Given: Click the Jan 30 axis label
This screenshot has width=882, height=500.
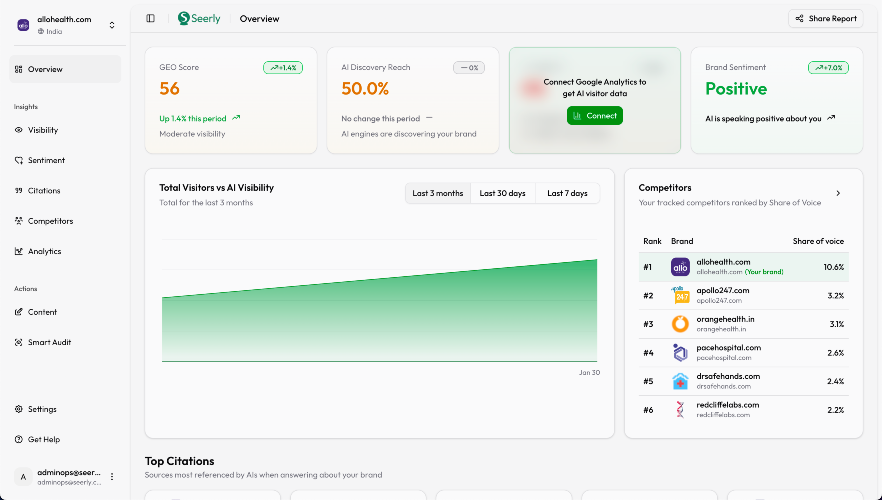Looking at the screenshot, I should [x=590, y=372].
